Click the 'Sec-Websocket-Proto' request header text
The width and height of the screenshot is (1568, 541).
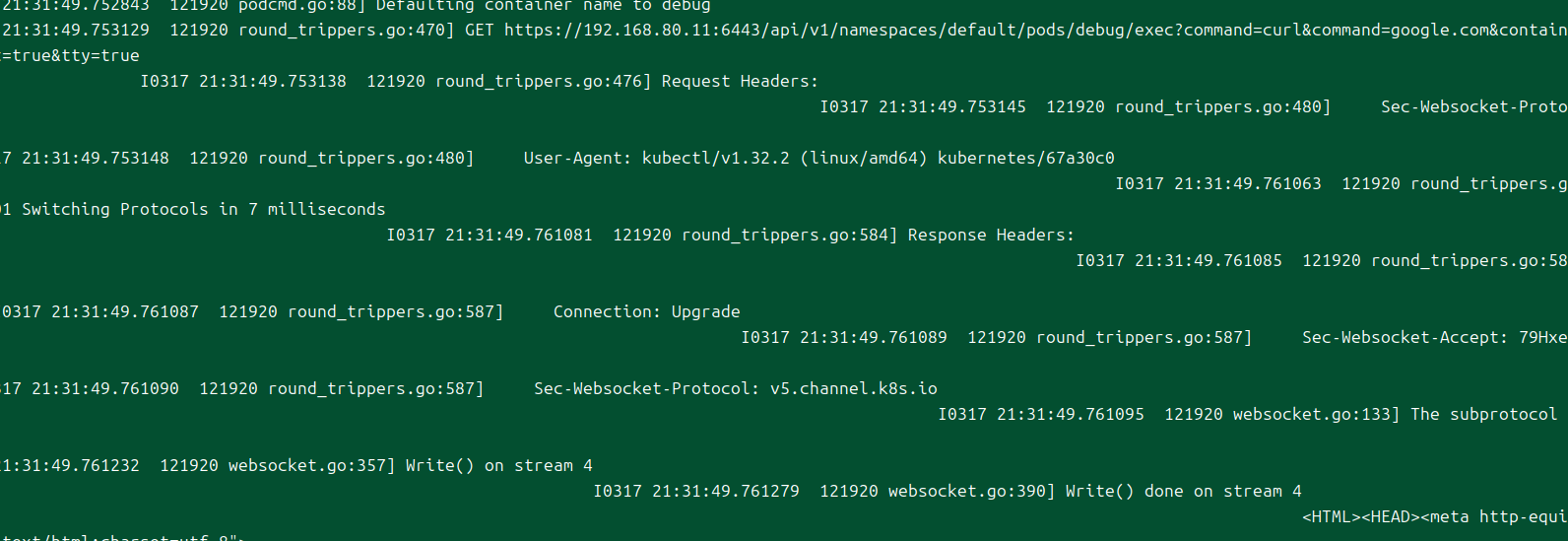pyautogui.click(x=1473, y=107)
